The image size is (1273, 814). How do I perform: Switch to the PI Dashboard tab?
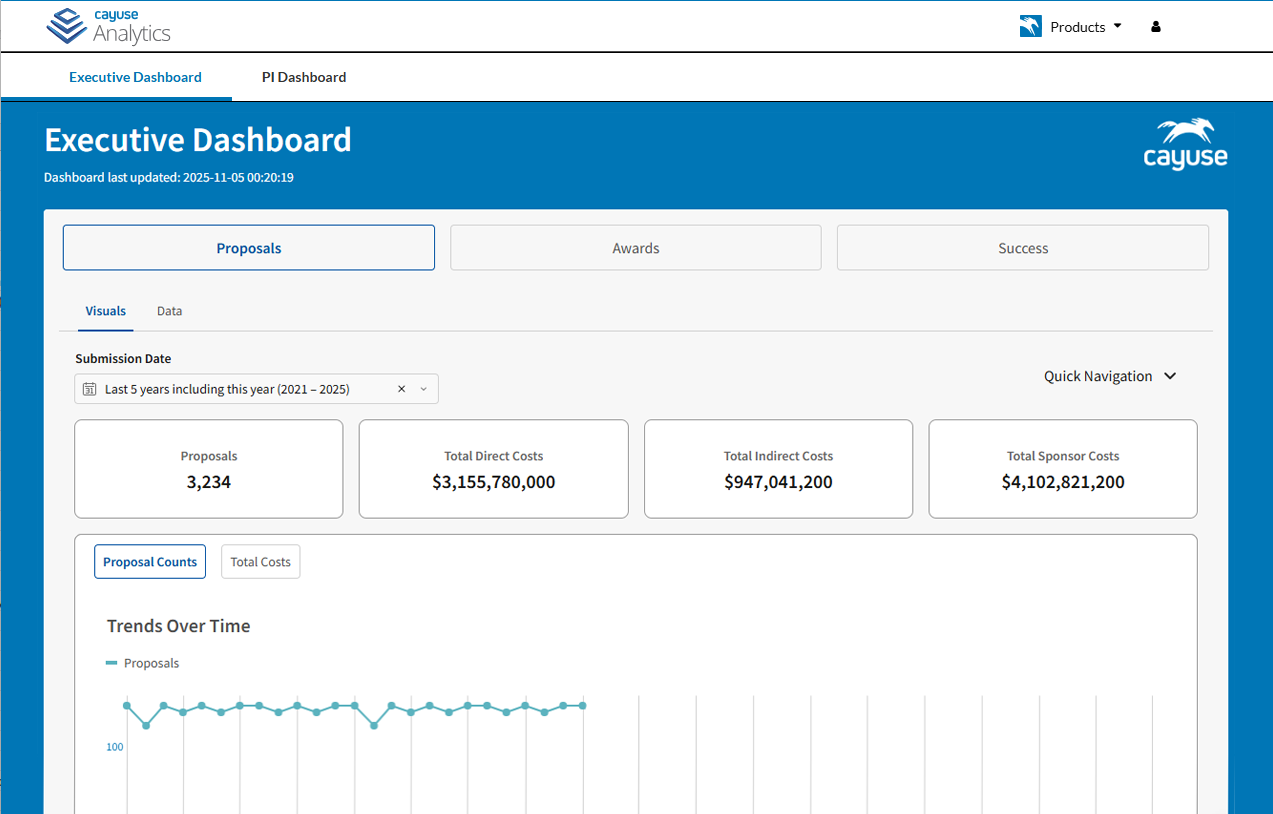[303, 76]
